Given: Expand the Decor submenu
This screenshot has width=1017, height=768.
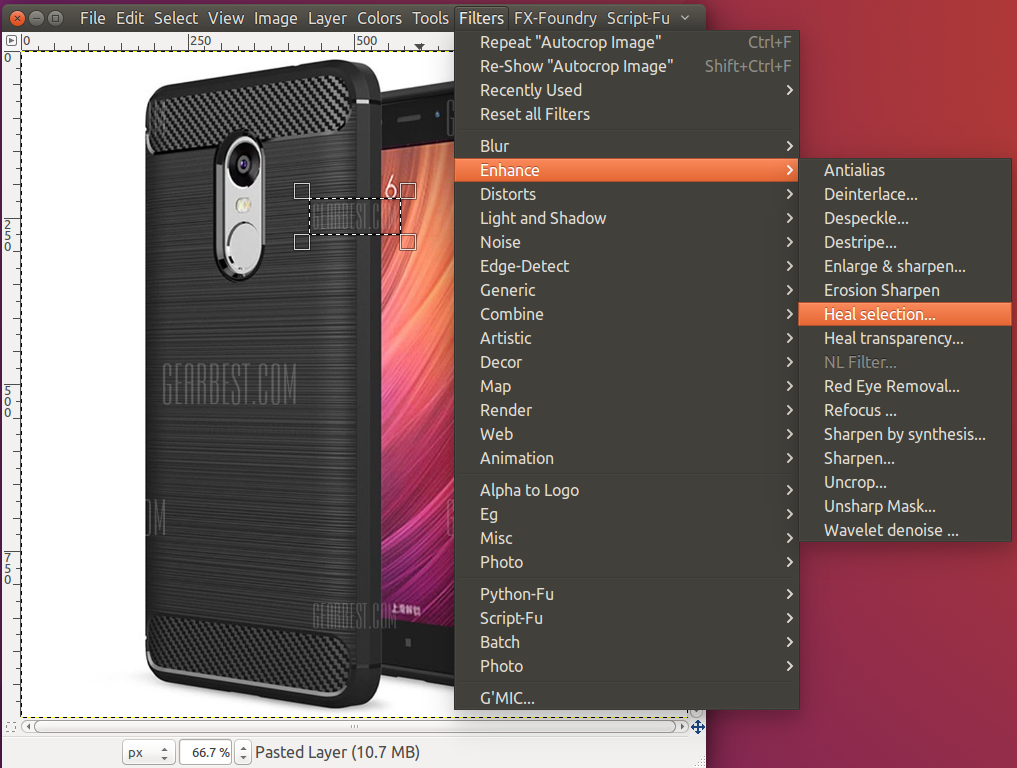Looking at the screenshot, I should pyautogui.click(x=627, y=362).
